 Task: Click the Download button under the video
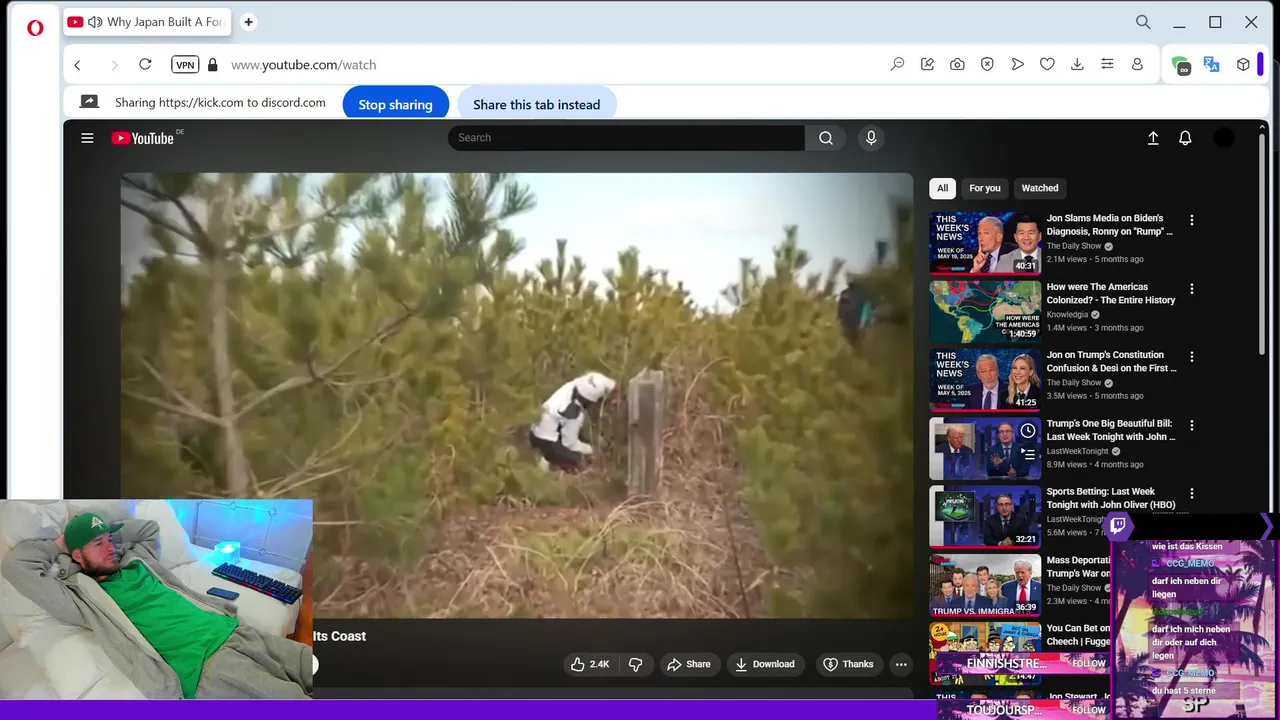(x=765, y=664)
